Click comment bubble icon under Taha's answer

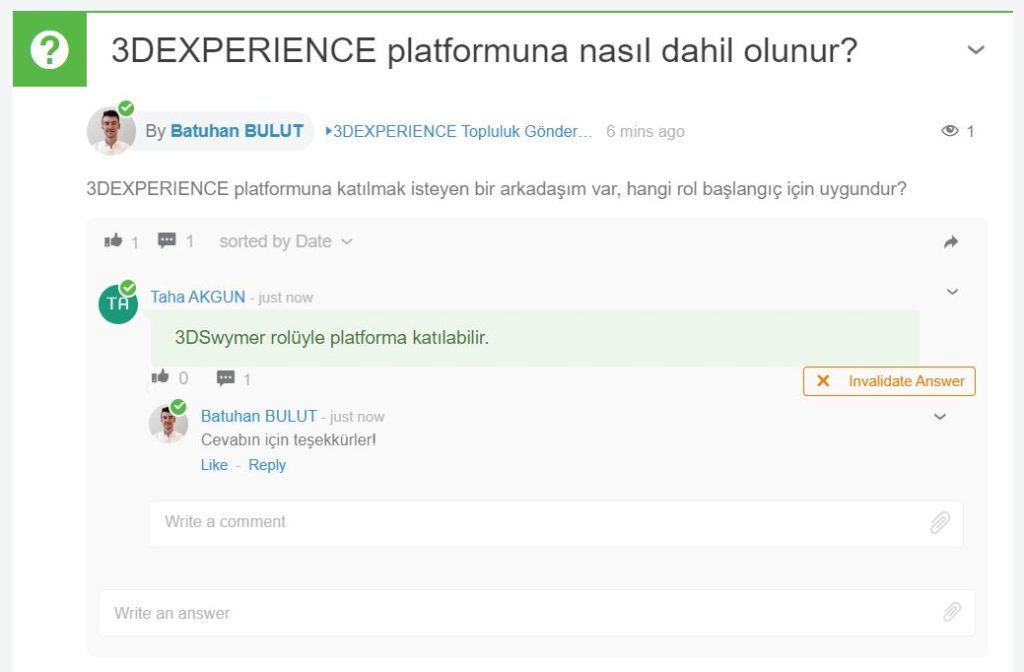(226, 378)
